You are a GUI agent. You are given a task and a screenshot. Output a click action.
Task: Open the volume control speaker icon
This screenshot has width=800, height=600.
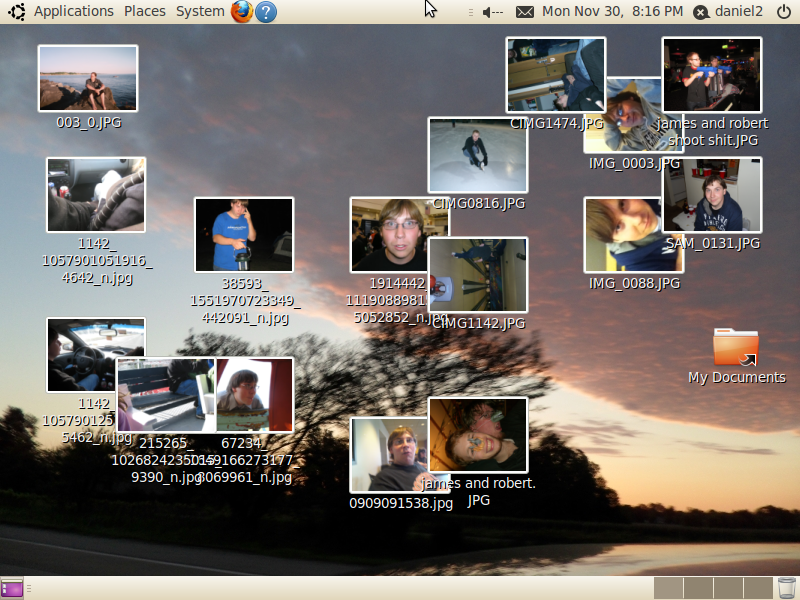pos(492,12)
